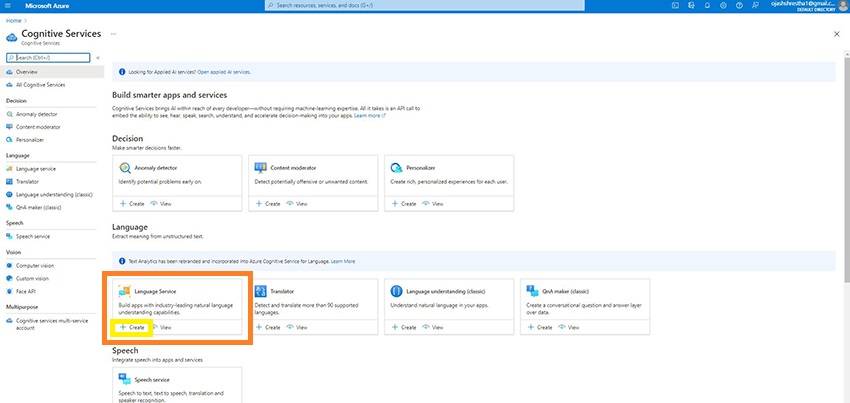Click the Translator card icon
850x403 pixels.
[x=261, y=291]
